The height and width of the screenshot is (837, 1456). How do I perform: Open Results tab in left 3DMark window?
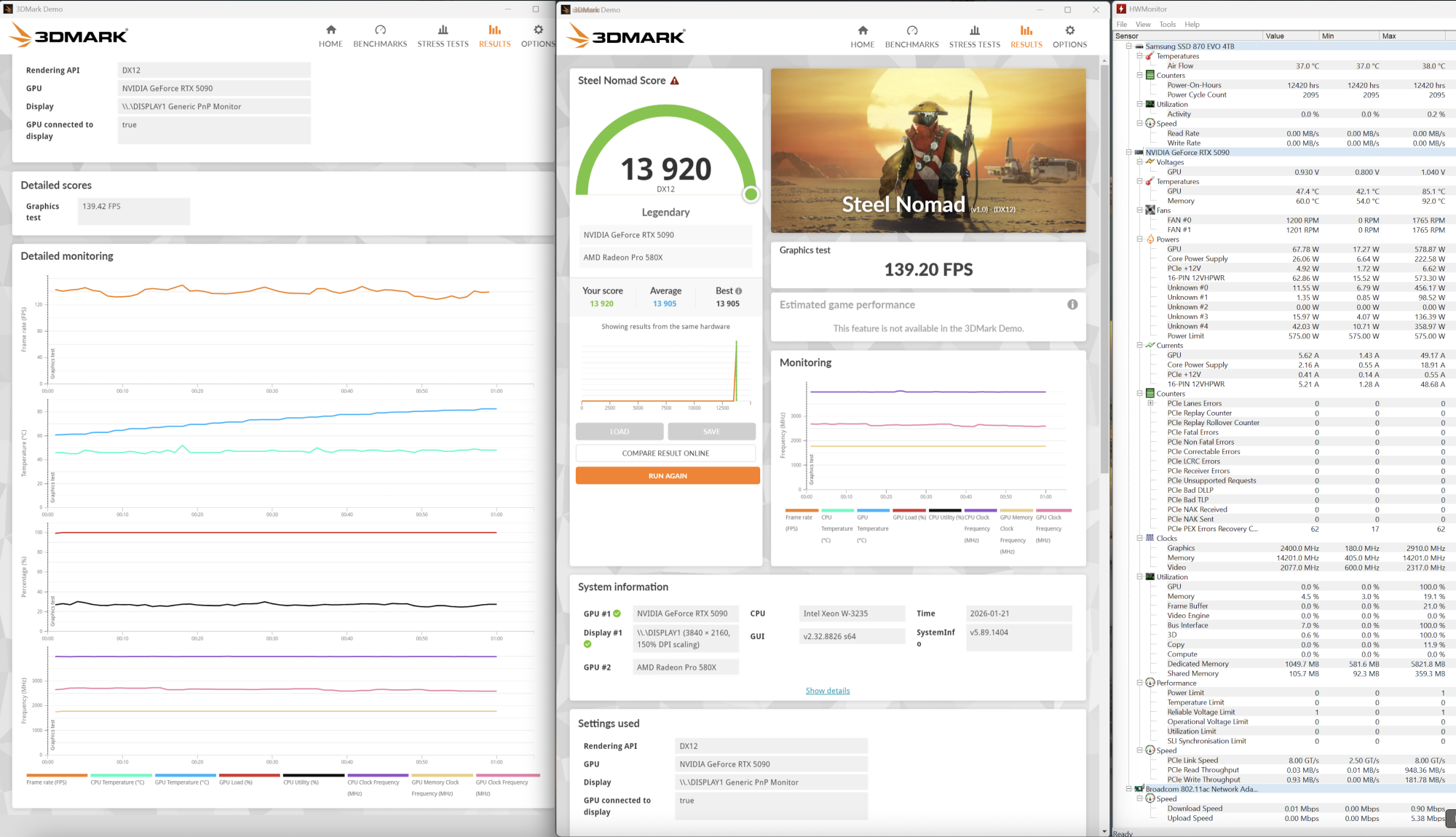click(494, 36)
